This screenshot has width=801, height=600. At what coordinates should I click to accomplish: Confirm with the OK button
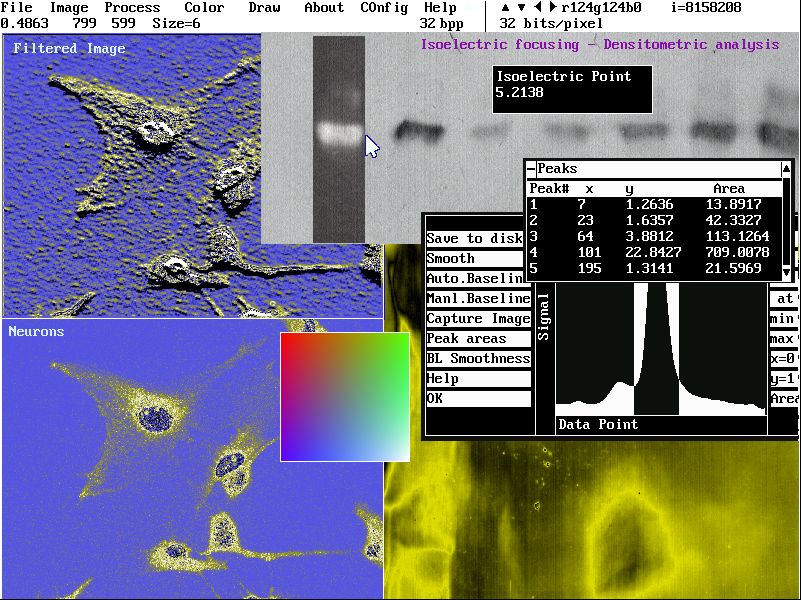coord(479,399)
